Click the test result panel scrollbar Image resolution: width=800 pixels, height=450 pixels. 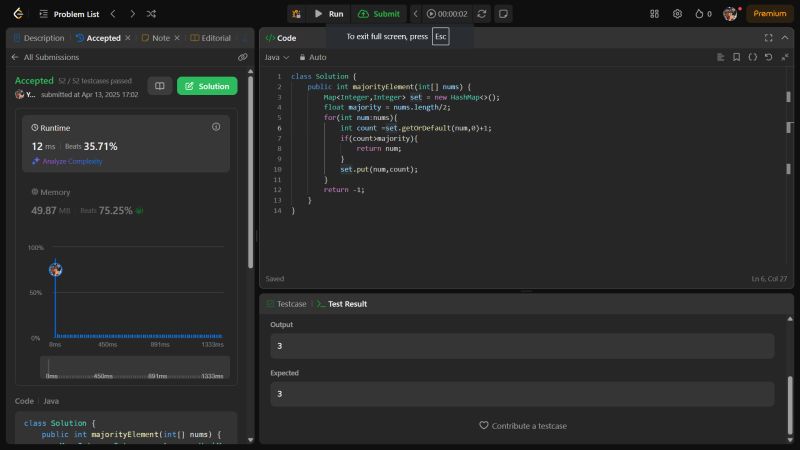(790, 406)
